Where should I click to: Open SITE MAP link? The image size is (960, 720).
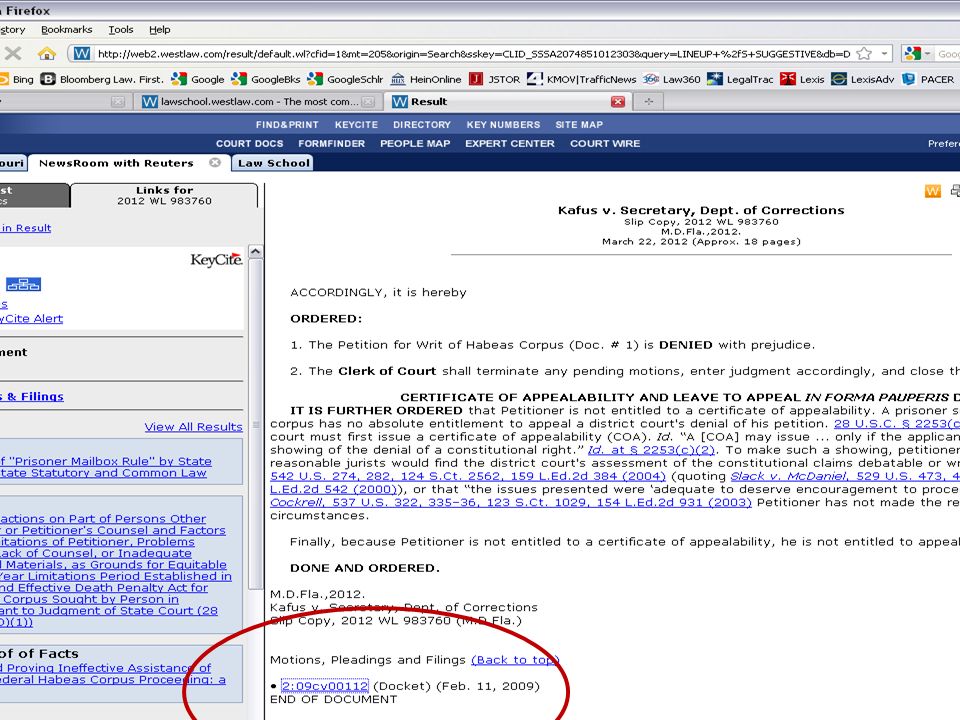pos(579,124)
